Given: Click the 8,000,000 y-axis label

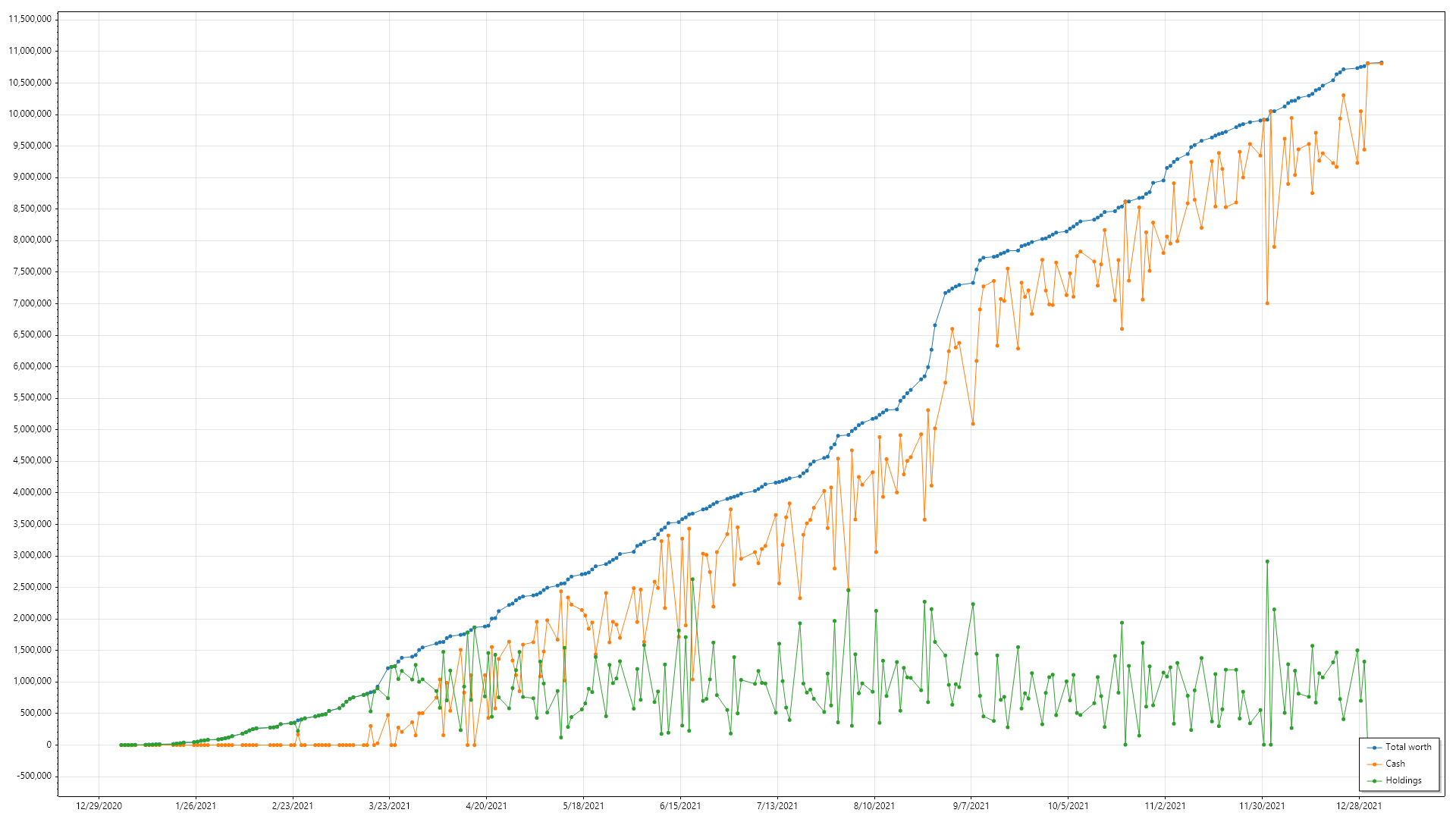Looking at the screenshot, I should point(33,240).
